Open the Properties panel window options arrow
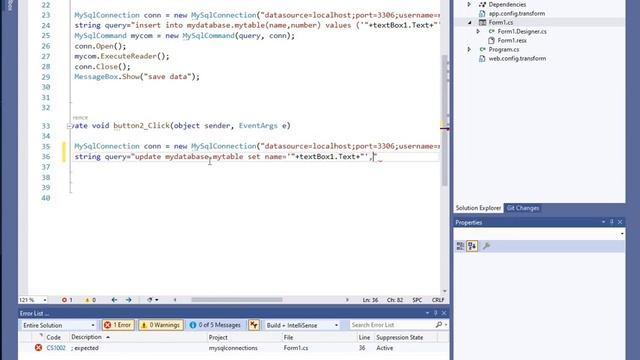640x360 pixels. pos(603,222)
